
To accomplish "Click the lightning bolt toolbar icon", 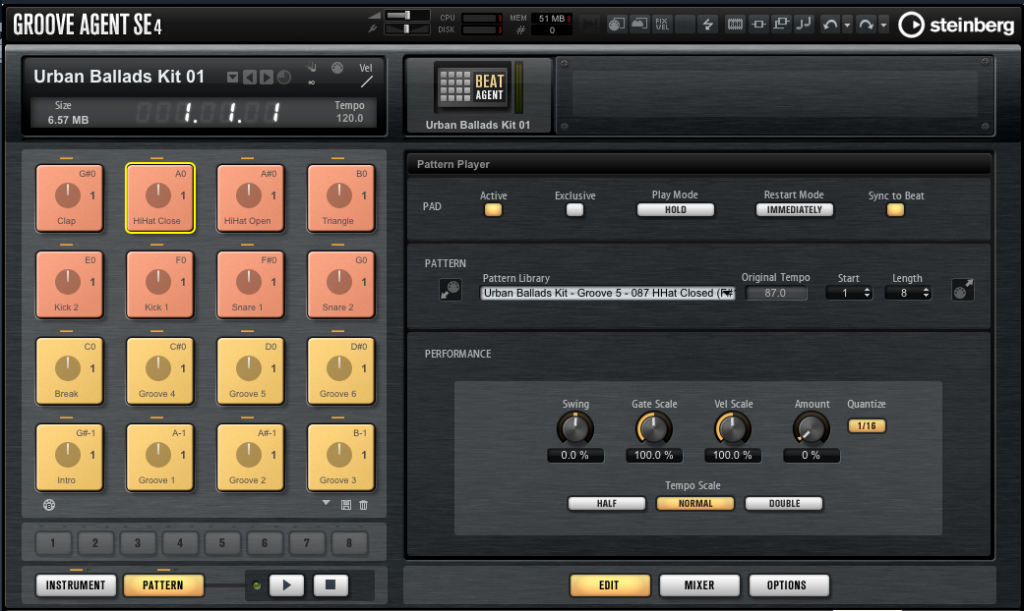I will pyautogui.click(x=708, y=24).
